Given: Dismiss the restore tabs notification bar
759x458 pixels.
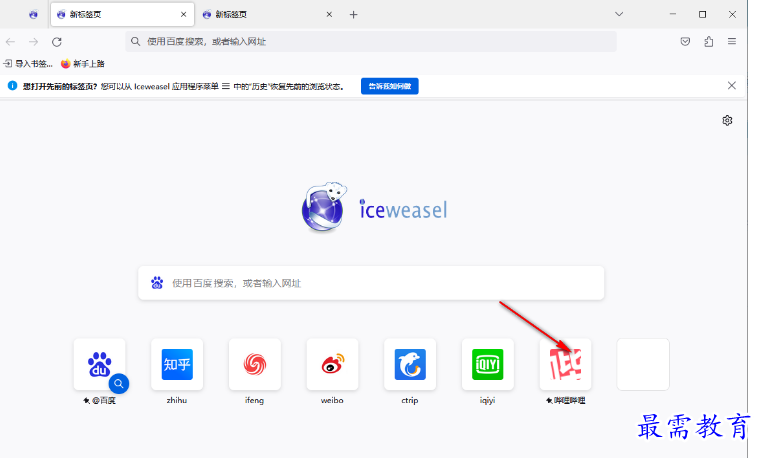Looking at the screenshot, I should 731,86.
